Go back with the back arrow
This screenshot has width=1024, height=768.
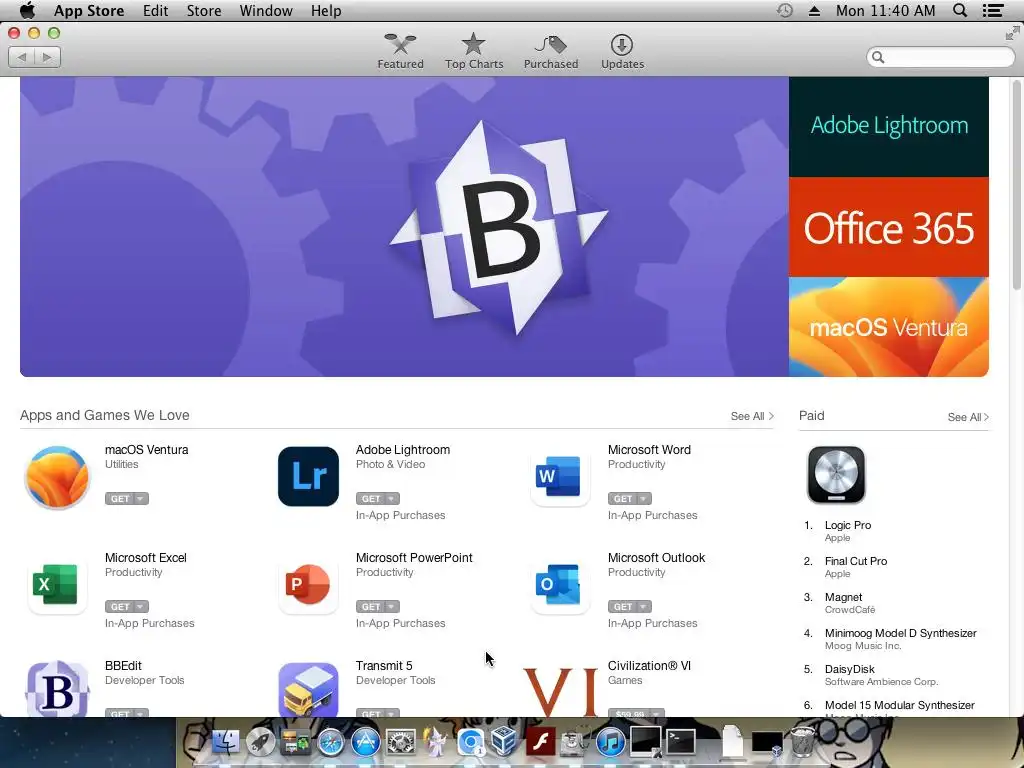point(22,57)
